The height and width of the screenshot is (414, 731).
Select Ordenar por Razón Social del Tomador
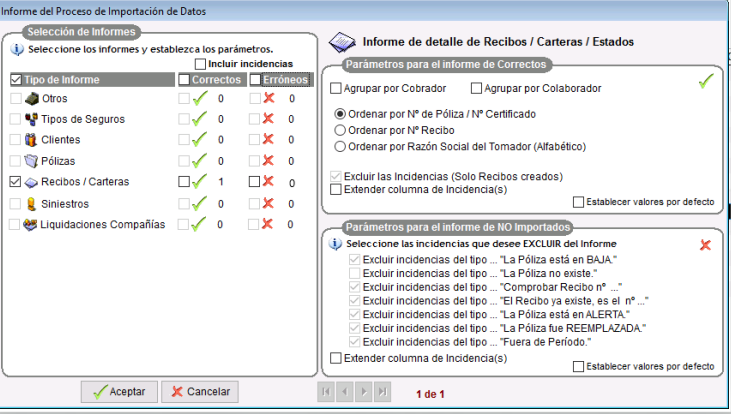point(340,146)
